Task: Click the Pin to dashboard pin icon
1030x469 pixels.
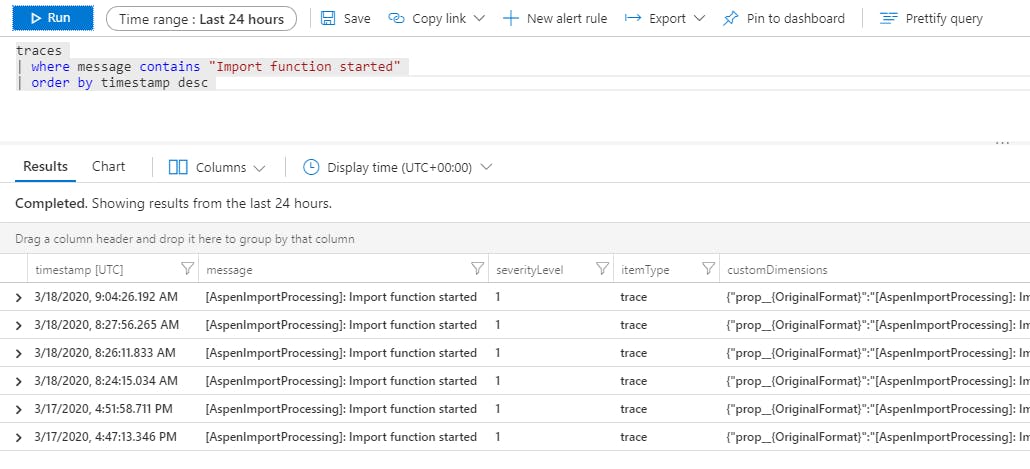Action: pyautogui.click(x=731, y=19)
